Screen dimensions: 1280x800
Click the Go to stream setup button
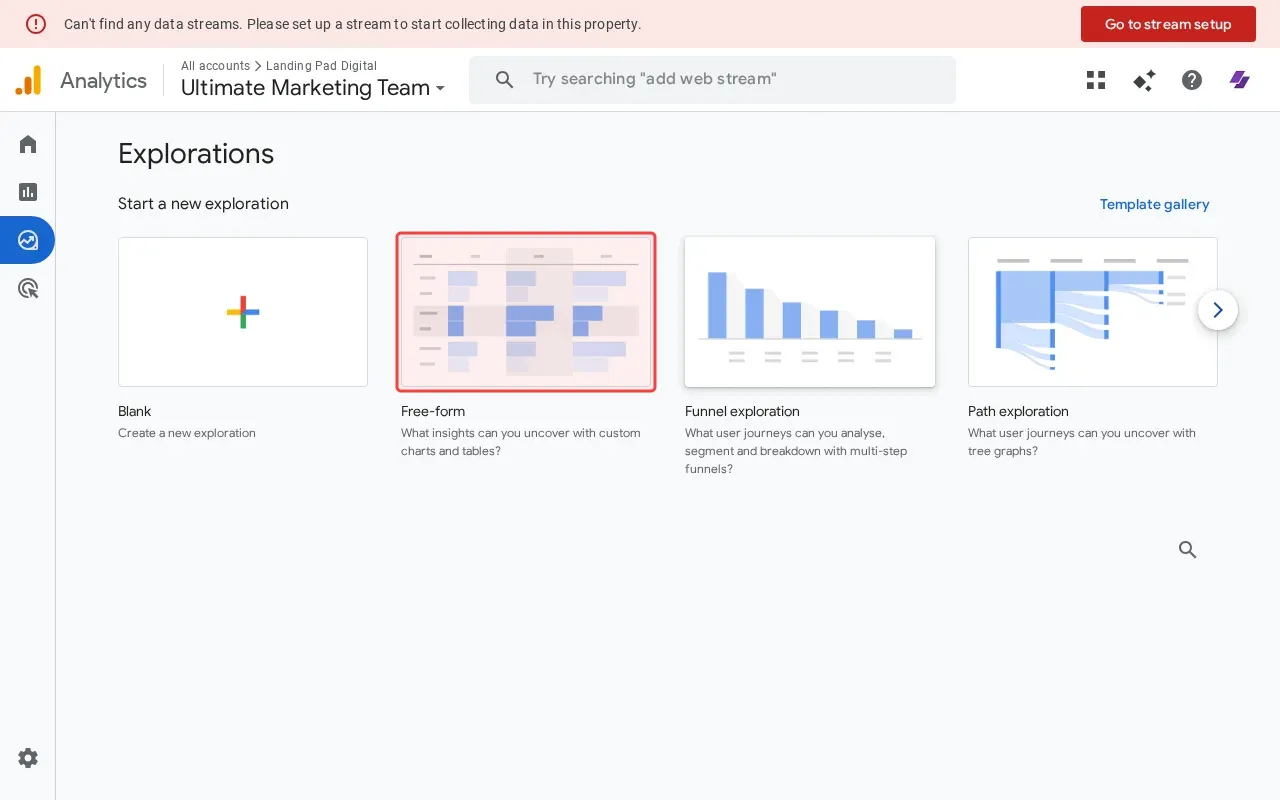tap(1168, 23)
